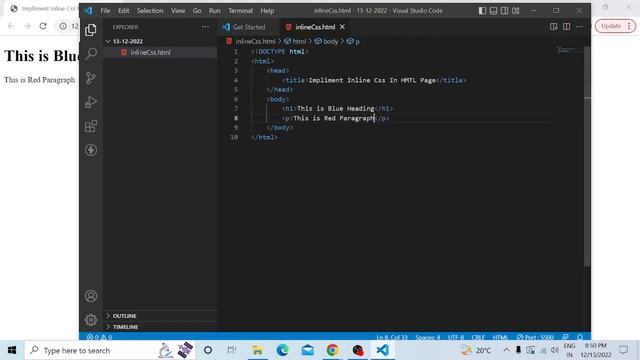The height and width of the screenshot is (360, 640).
Task: Open File Explorer from the taskbar
Action: pyautogui.click(x=258, y=350)
